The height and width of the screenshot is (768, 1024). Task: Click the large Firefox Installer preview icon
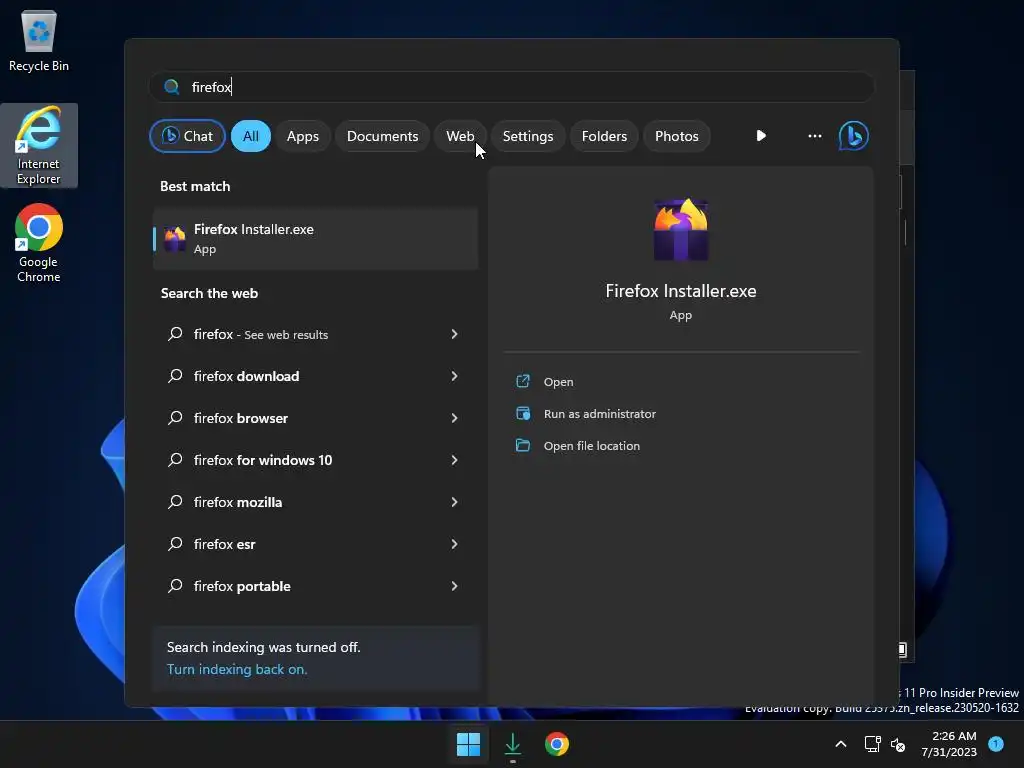point(680,230)
